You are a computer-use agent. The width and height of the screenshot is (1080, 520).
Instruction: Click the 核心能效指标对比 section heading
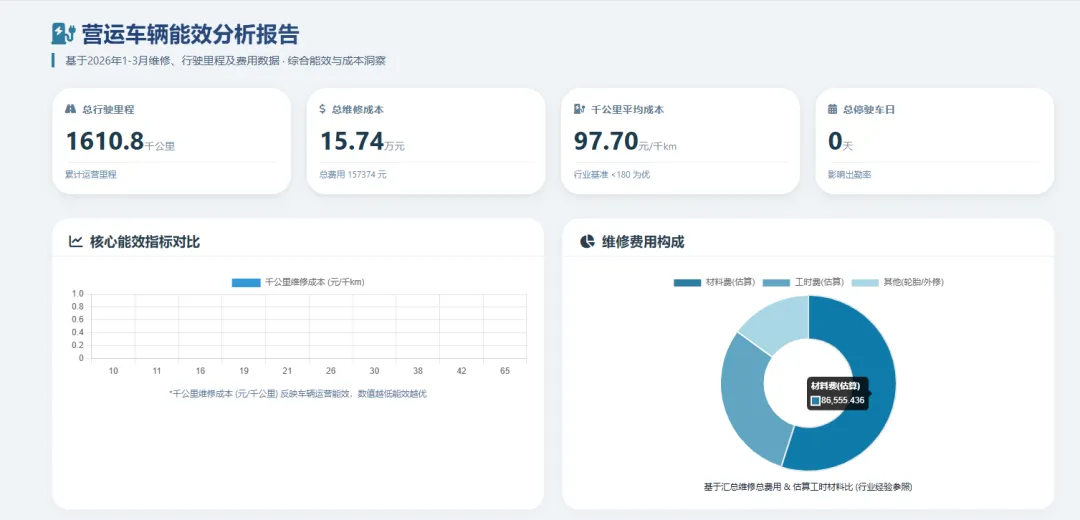(145, 242)
